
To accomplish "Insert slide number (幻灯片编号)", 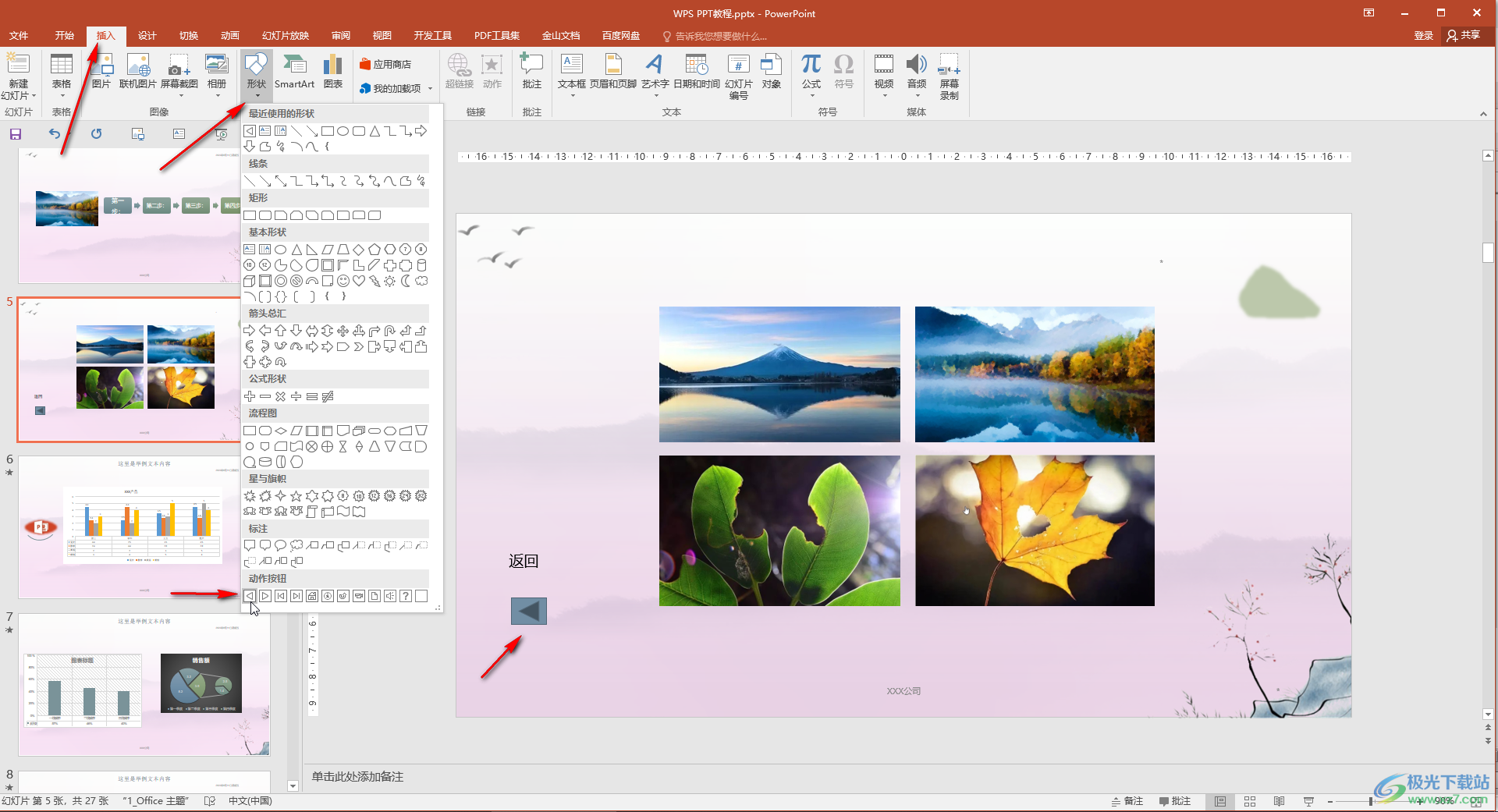I will pyautogui.click(x=739, y=76).
